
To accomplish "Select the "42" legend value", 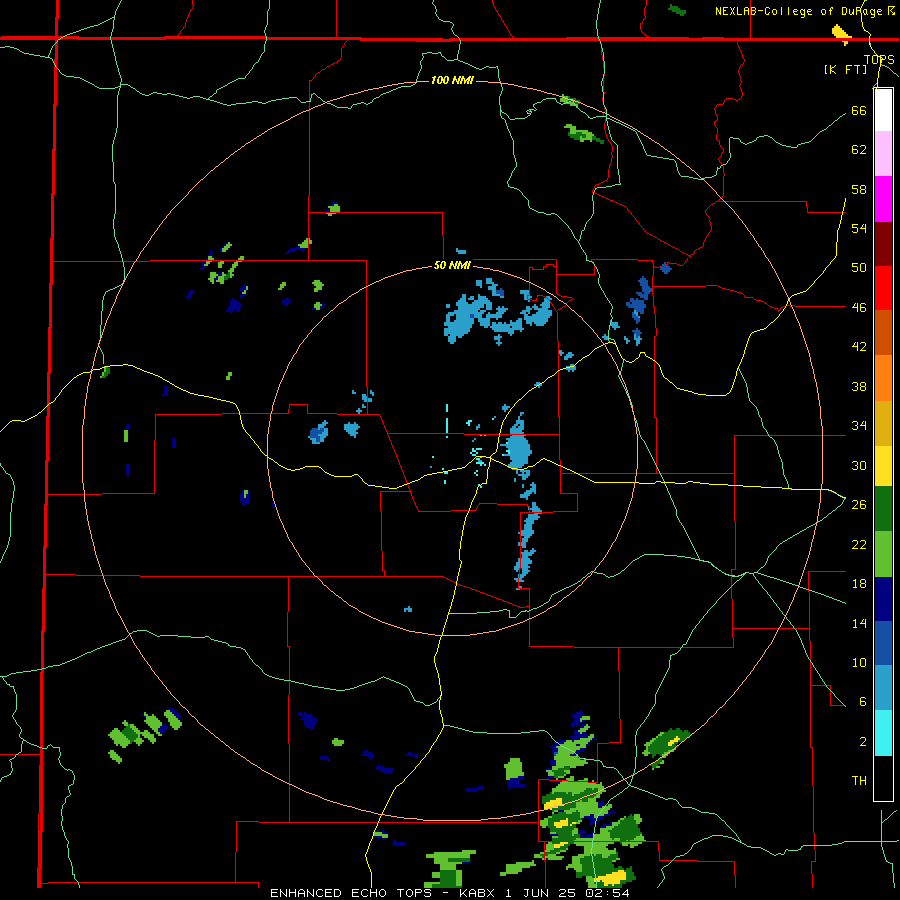I will point(859,347).
